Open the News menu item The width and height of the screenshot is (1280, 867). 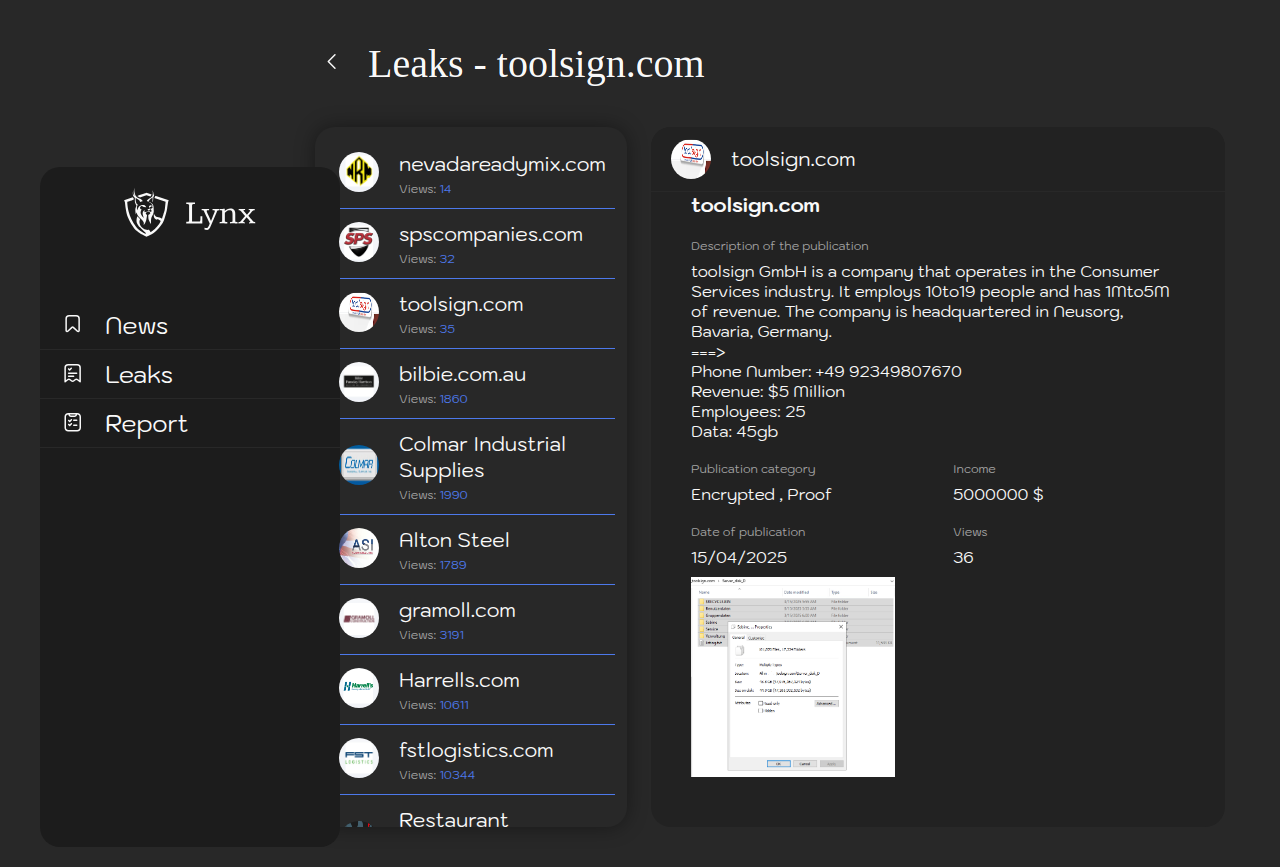pos(137,326)
